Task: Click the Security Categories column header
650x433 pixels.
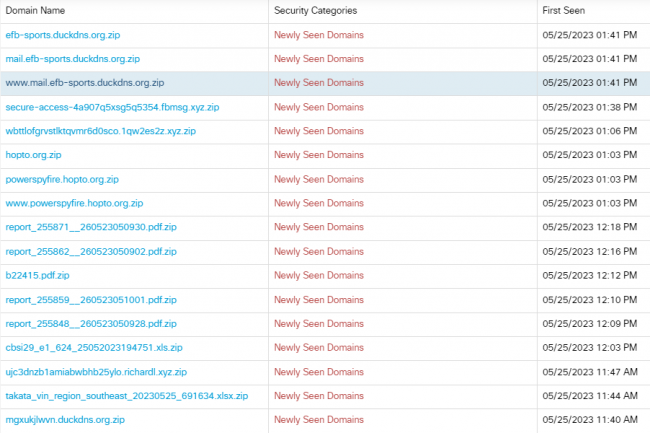Action: [x=315, y=10]
